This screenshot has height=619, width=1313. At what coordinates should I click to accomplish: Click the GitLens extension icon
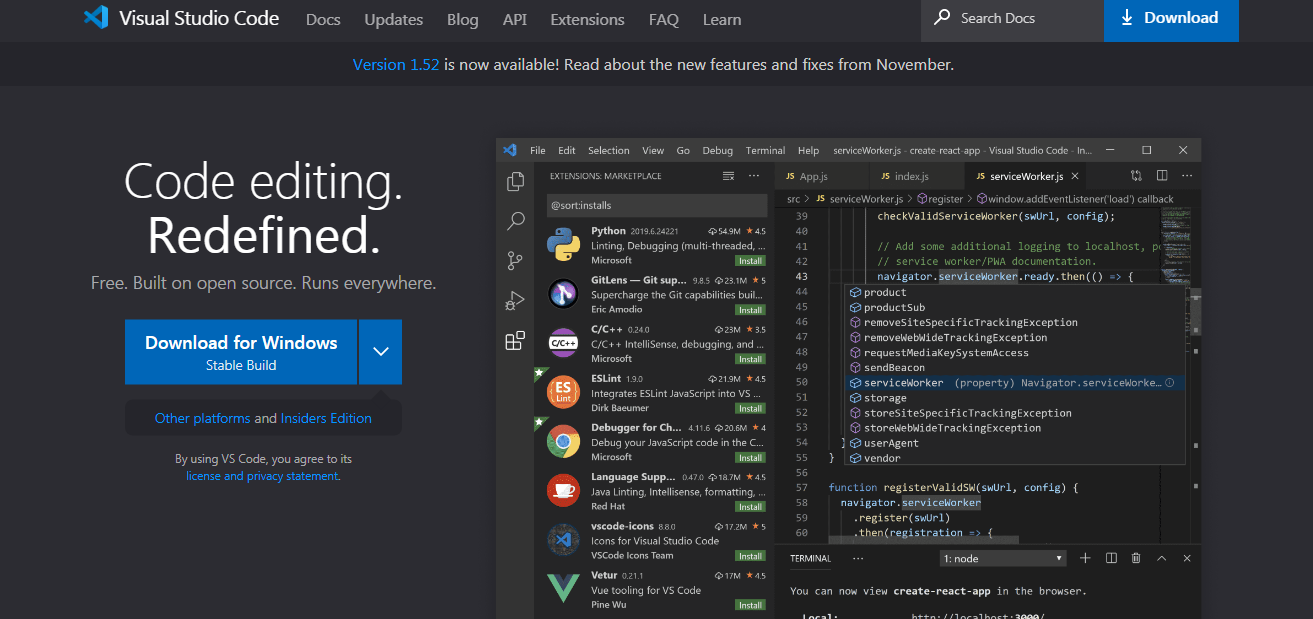[564, 294]
